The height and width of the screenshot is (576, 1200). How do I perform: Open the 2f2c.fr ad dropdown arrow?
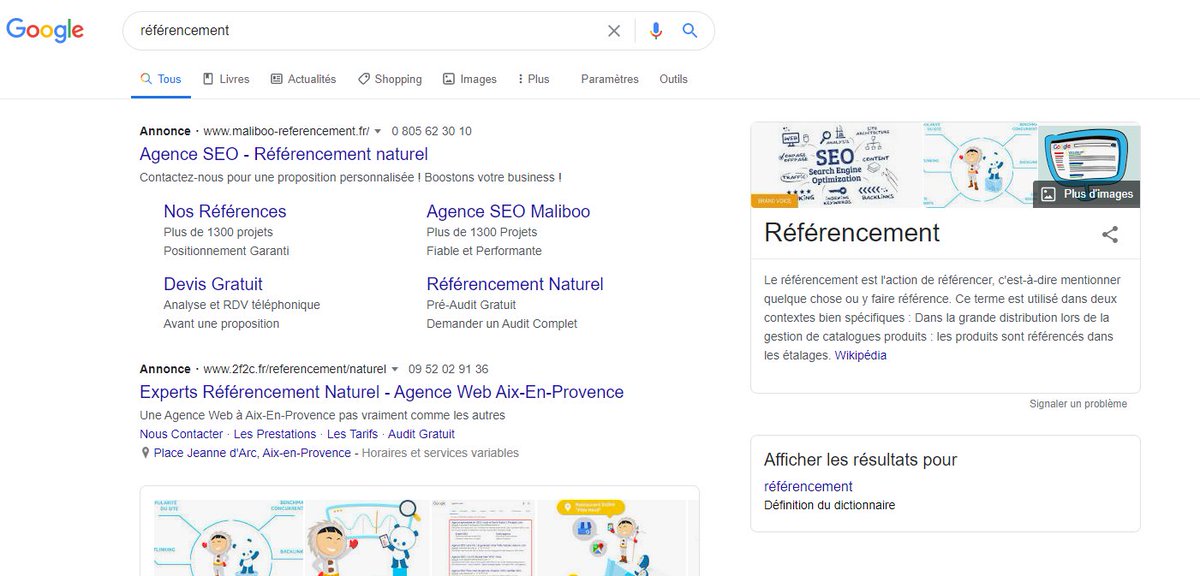click(395, 370)
